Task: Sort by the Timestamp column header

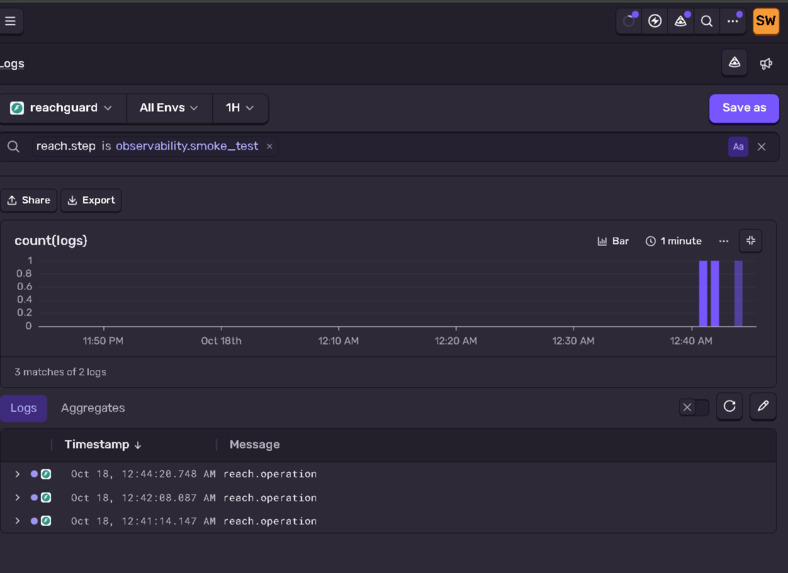Action: point(103,445)
